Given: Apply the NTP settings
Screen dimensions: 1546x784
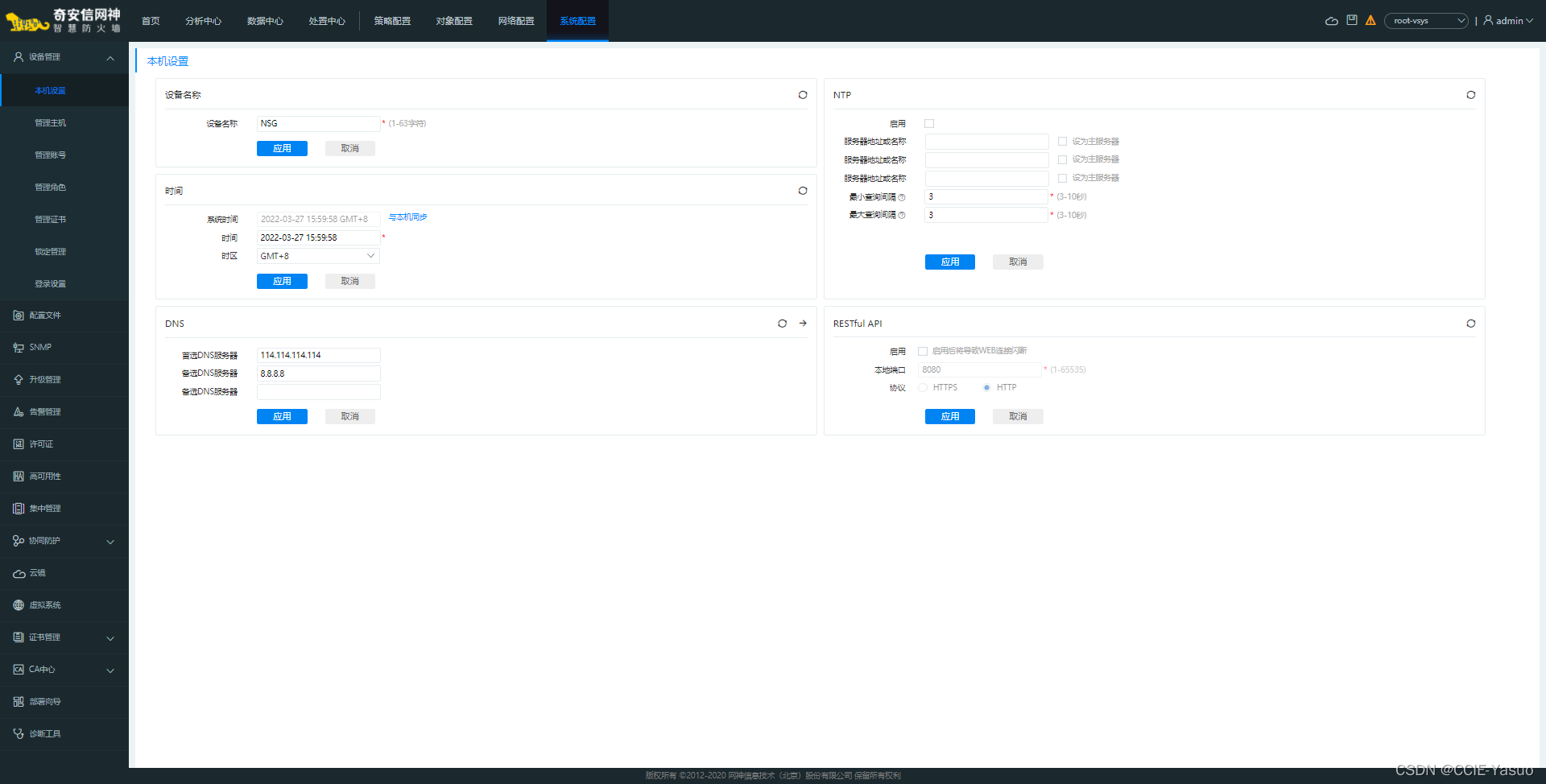Looking at the screenshot, I should coord(950,262).
